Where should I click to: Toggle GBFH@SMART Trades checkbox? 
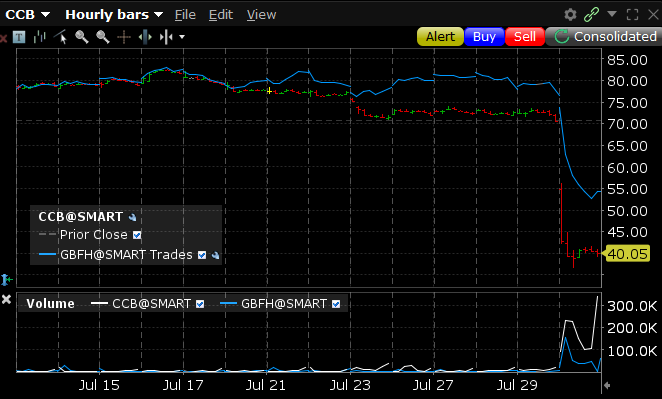(x=202, y=255)
